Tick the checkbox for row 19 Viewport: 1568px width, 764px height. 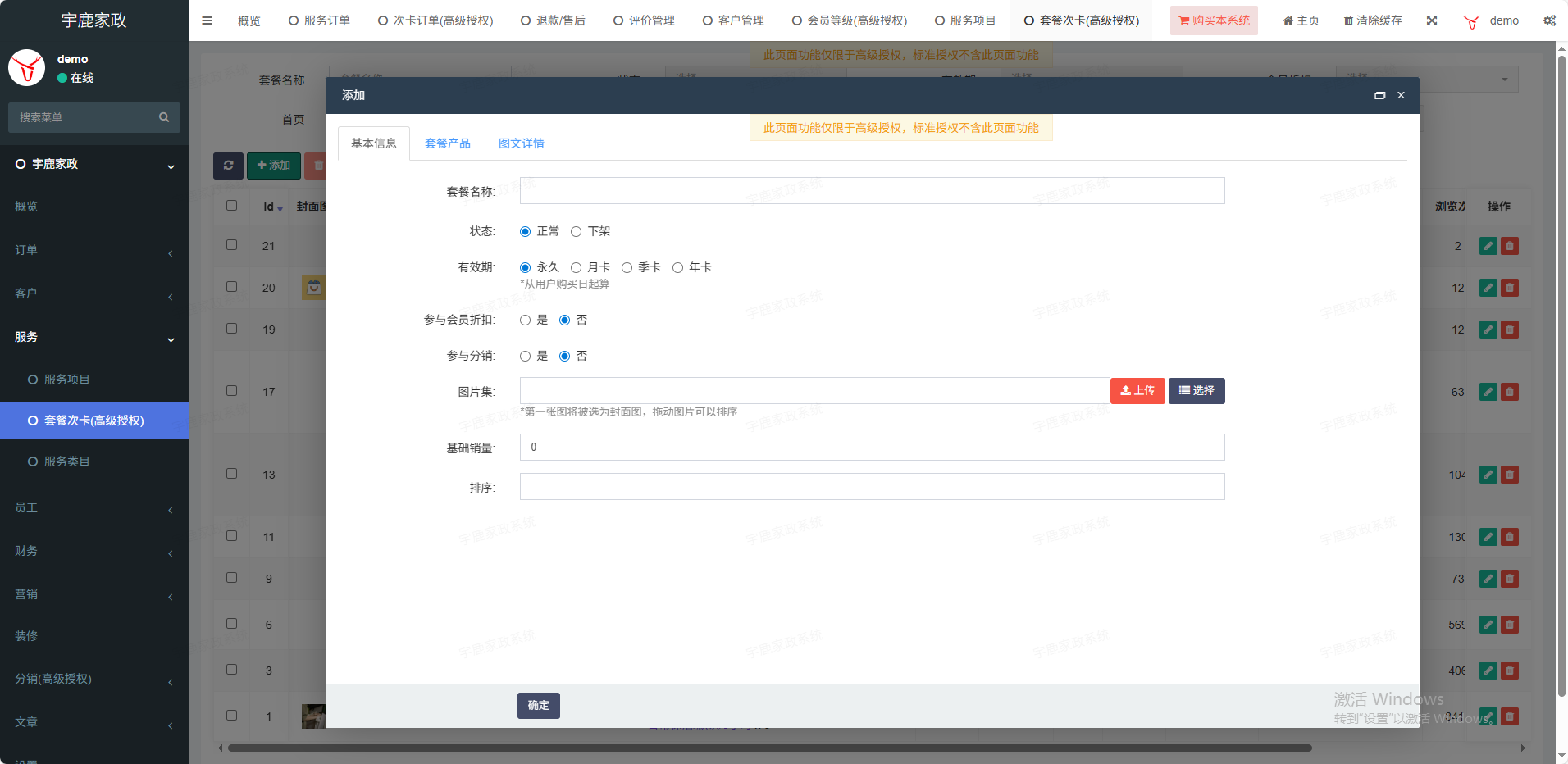[x=232, y=329]
